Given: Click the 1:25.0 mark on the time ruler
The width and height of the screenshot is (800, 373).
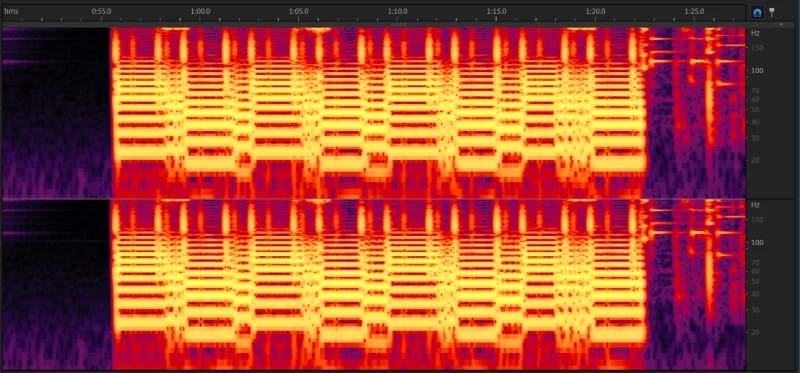Looking at the screenshot, I should point(694,11).
